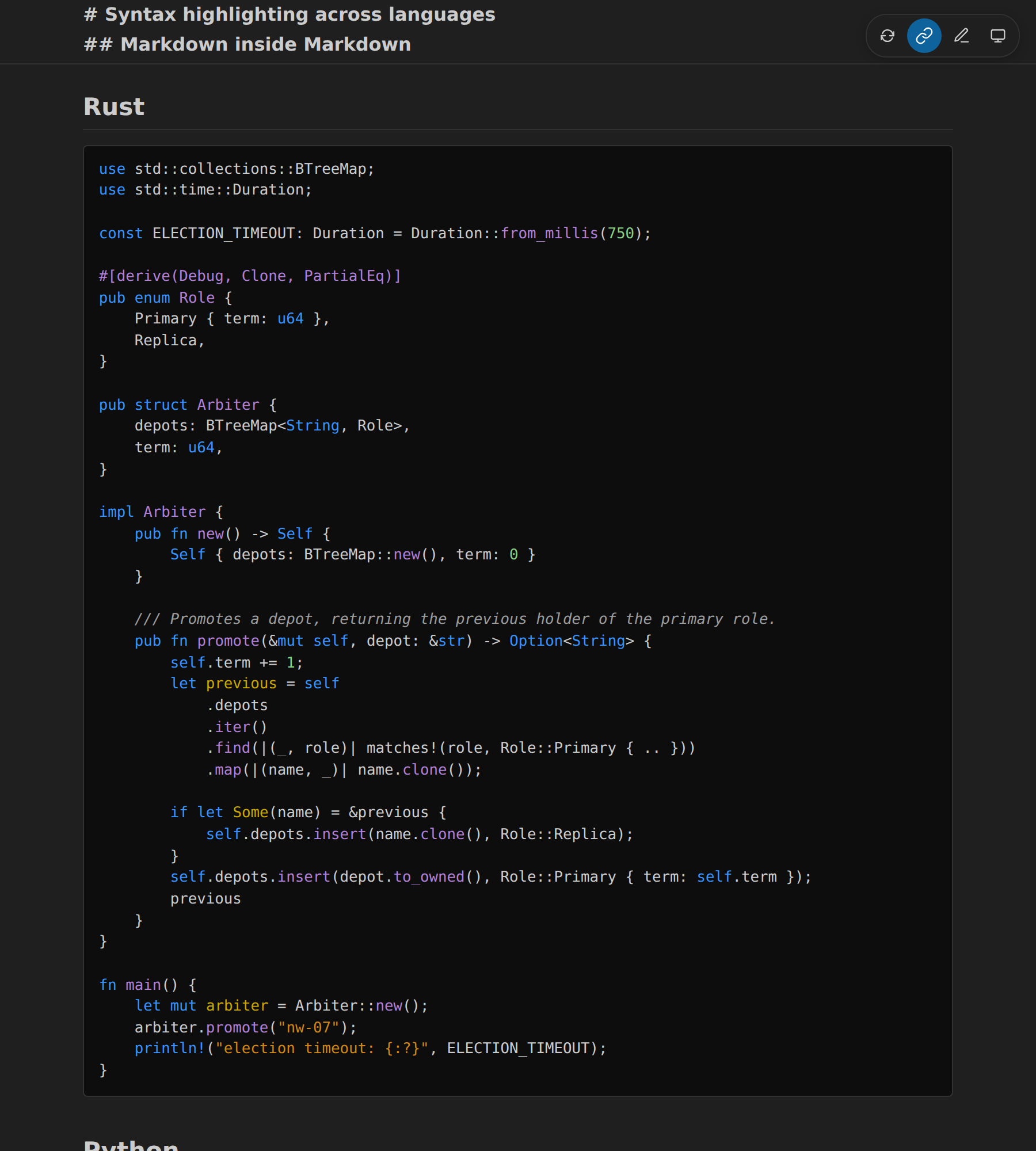
Task: Click the 'Rust' section heading
Action: coord(114,106)
